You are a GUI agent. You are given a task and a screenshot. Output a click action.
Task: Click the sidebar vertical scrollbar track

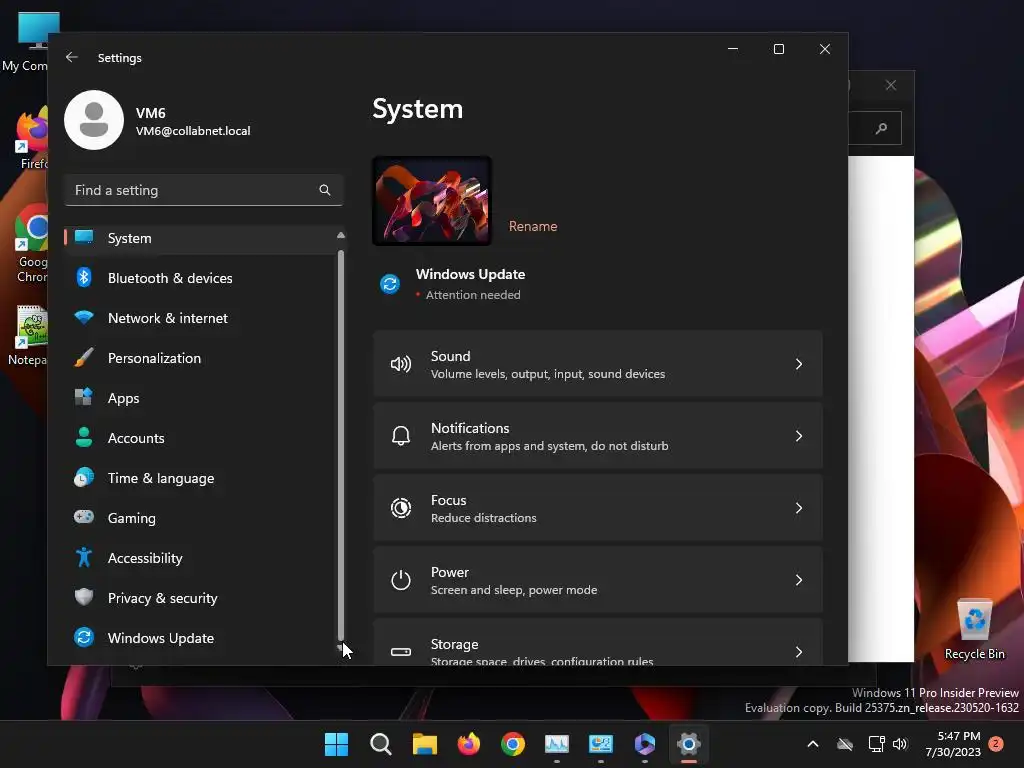tap(340, 444)
